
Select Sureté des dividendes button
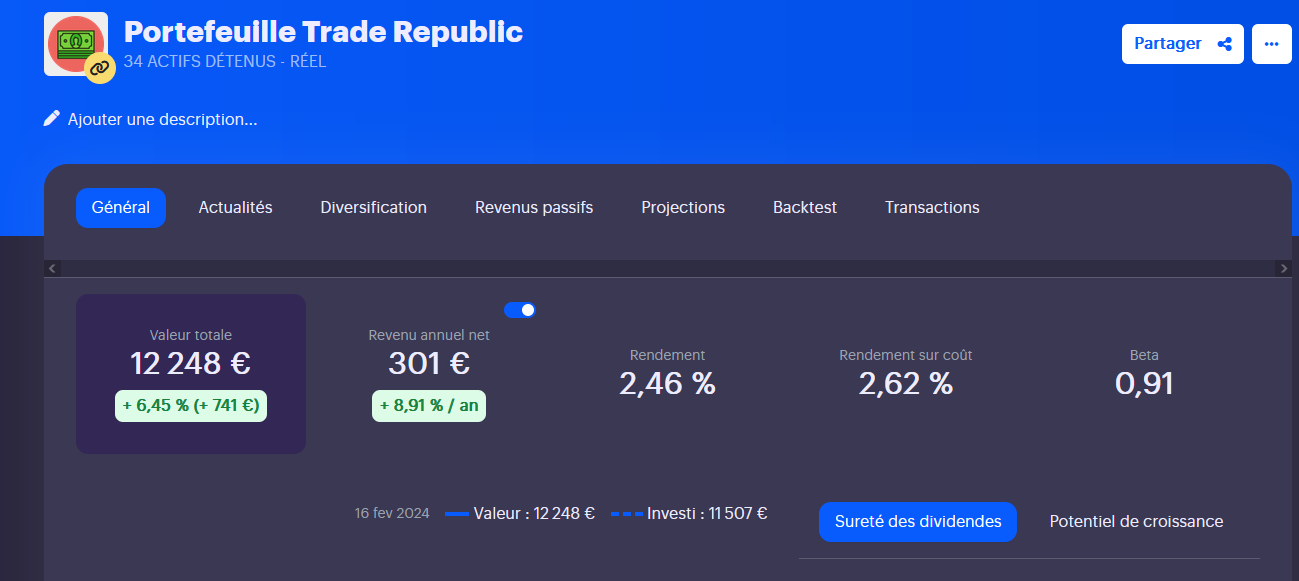(x=918, y=522)
